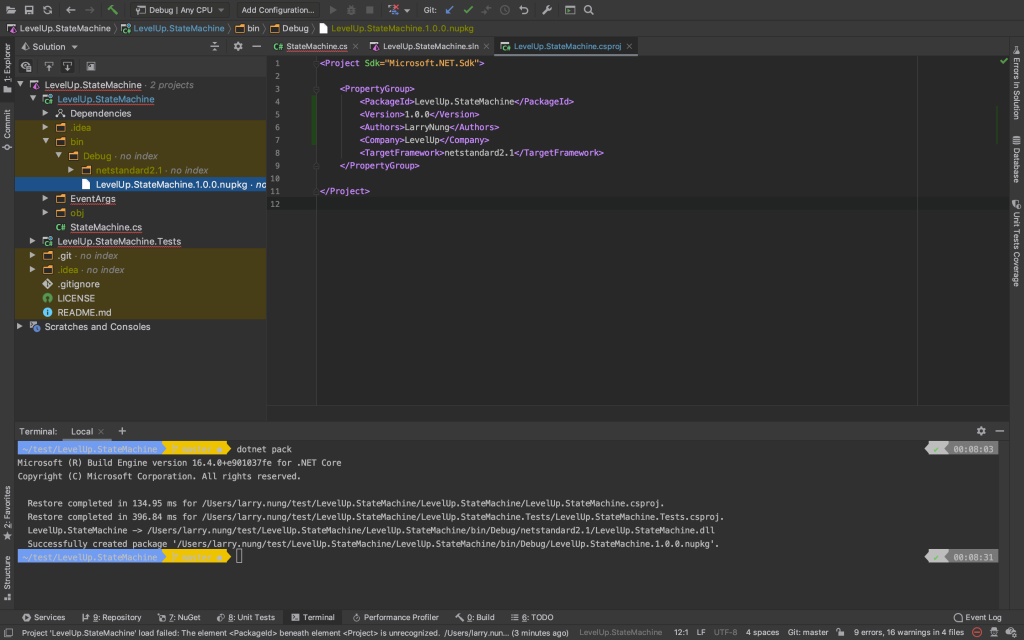Open file via the folder icon in toolbar
1024x640 pixels.
[10, 10]
